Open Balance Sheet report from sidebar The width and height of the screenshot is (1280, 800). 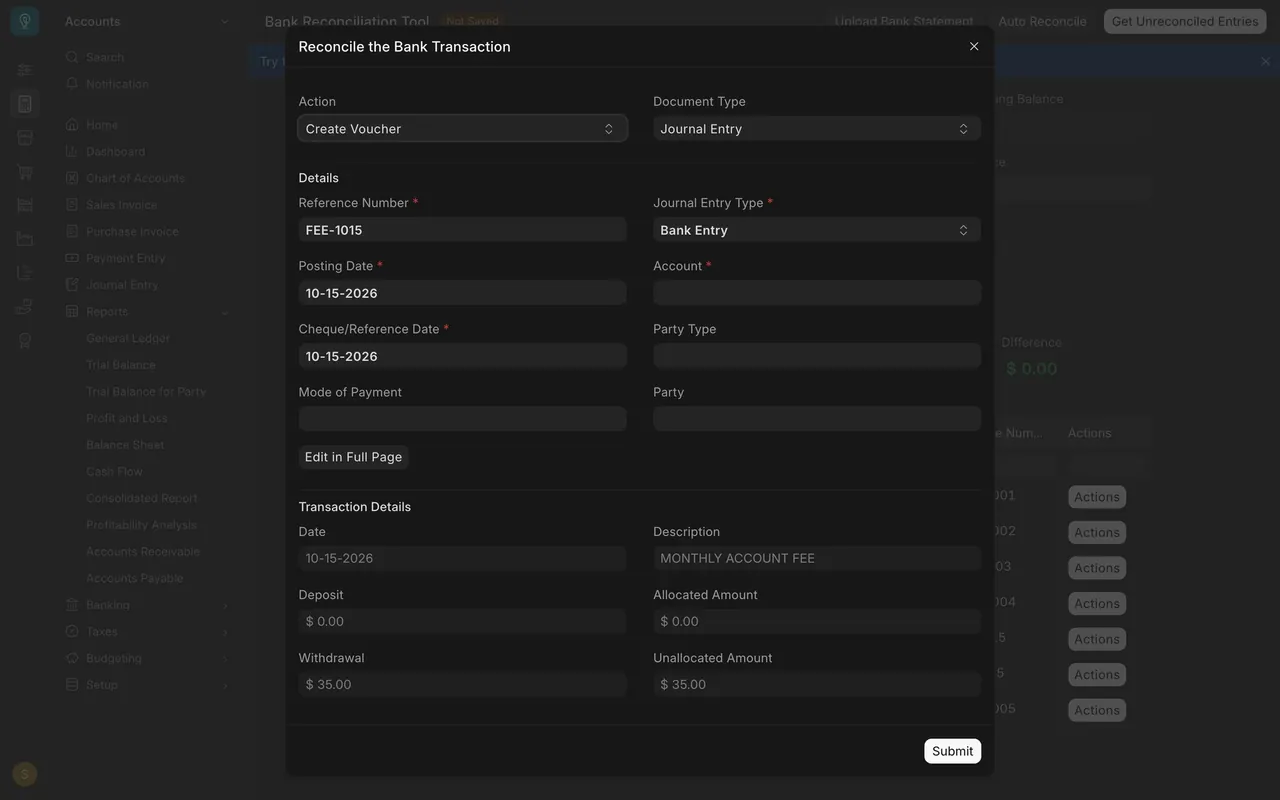click(x=125, y=445)
